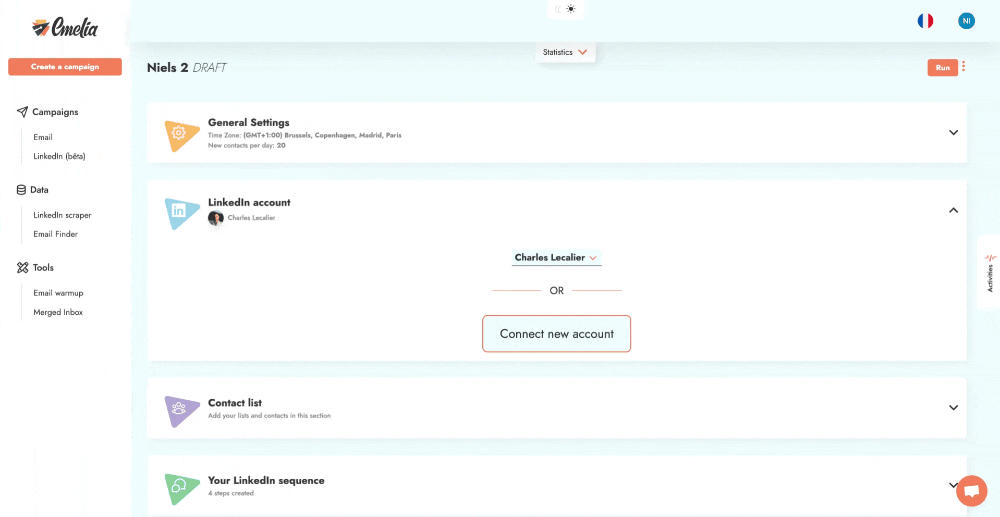Click the Contact list people icon
The height and width of the screenshot is (517, 1000).
pos(178,410)
